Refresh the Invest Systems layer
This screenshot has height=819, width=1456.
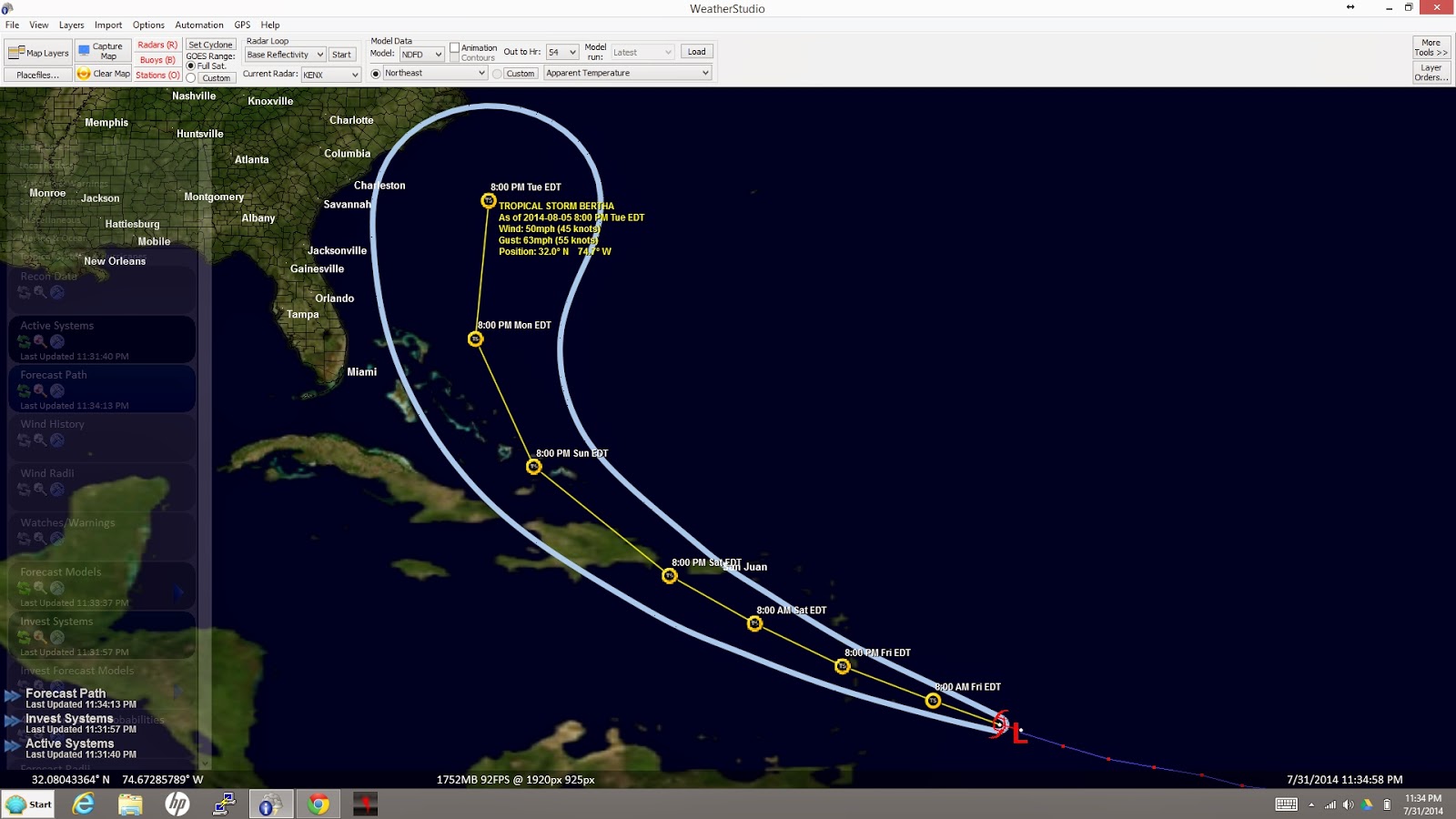coord(25,637)
